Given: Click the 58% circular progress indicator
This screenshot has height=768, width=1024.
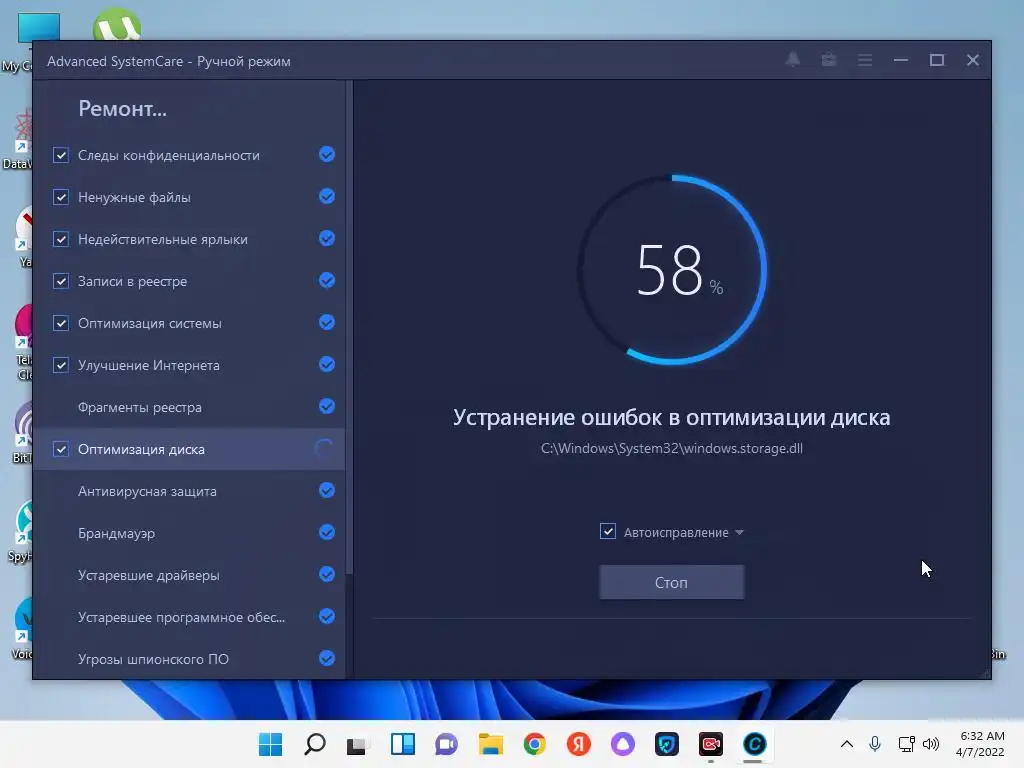Looking at the screenshot, I should [x=672, y=269].
